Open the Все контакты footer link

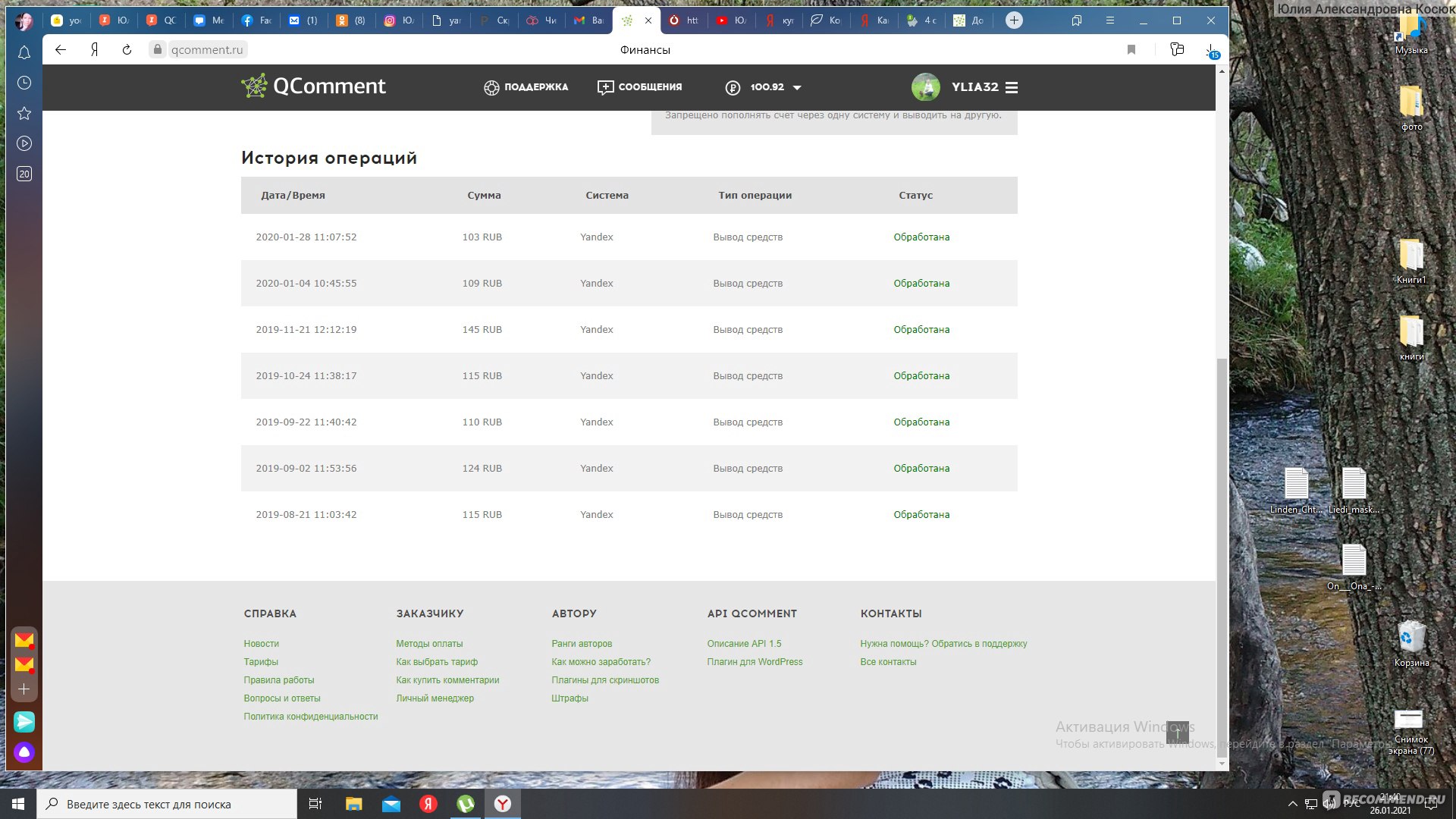888,661
